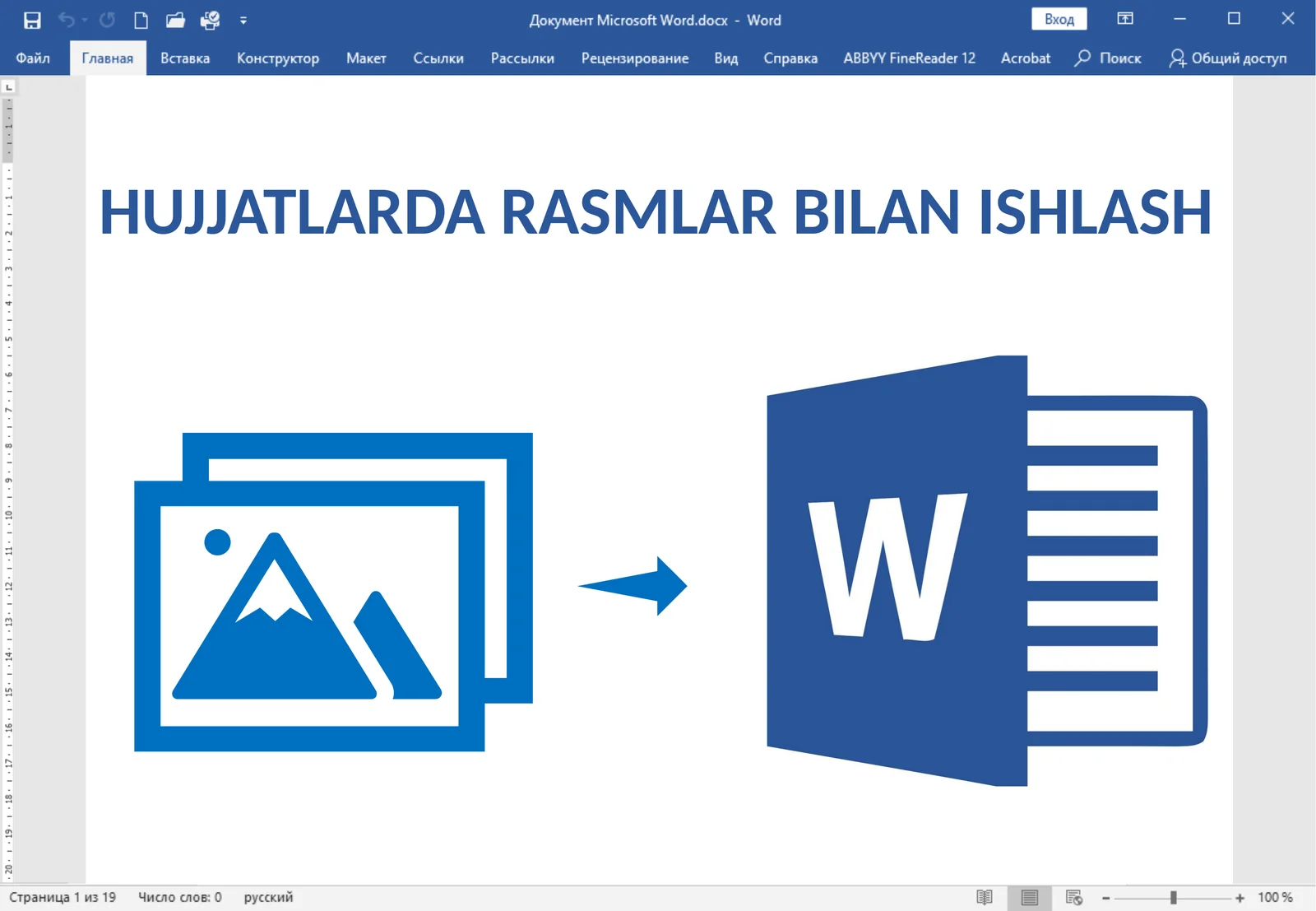
Task: Switch to the Макет tab
Action: pyautogui.click(x=366, y=58)
